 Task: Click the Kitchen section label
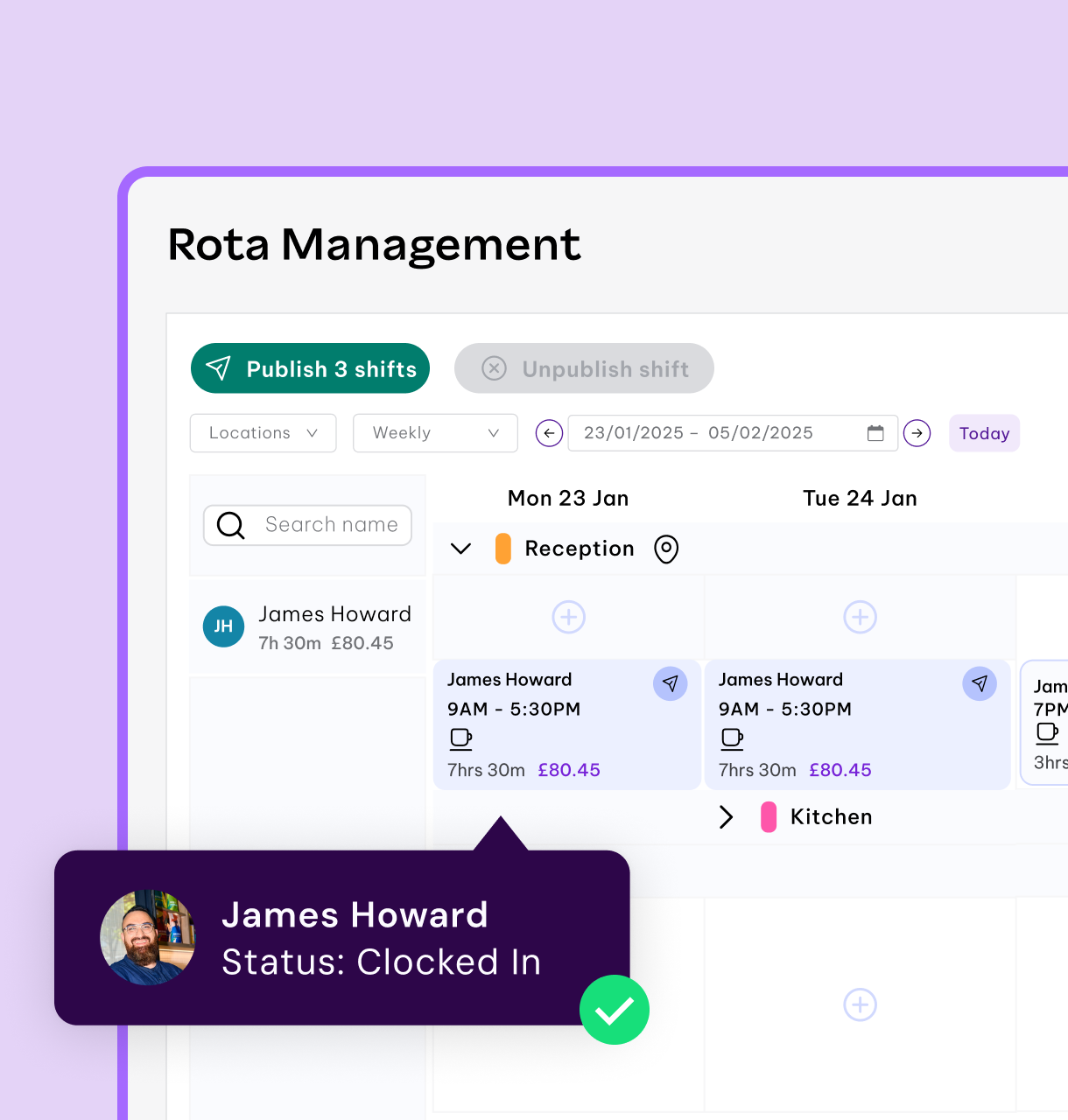[x=832, y=817]
